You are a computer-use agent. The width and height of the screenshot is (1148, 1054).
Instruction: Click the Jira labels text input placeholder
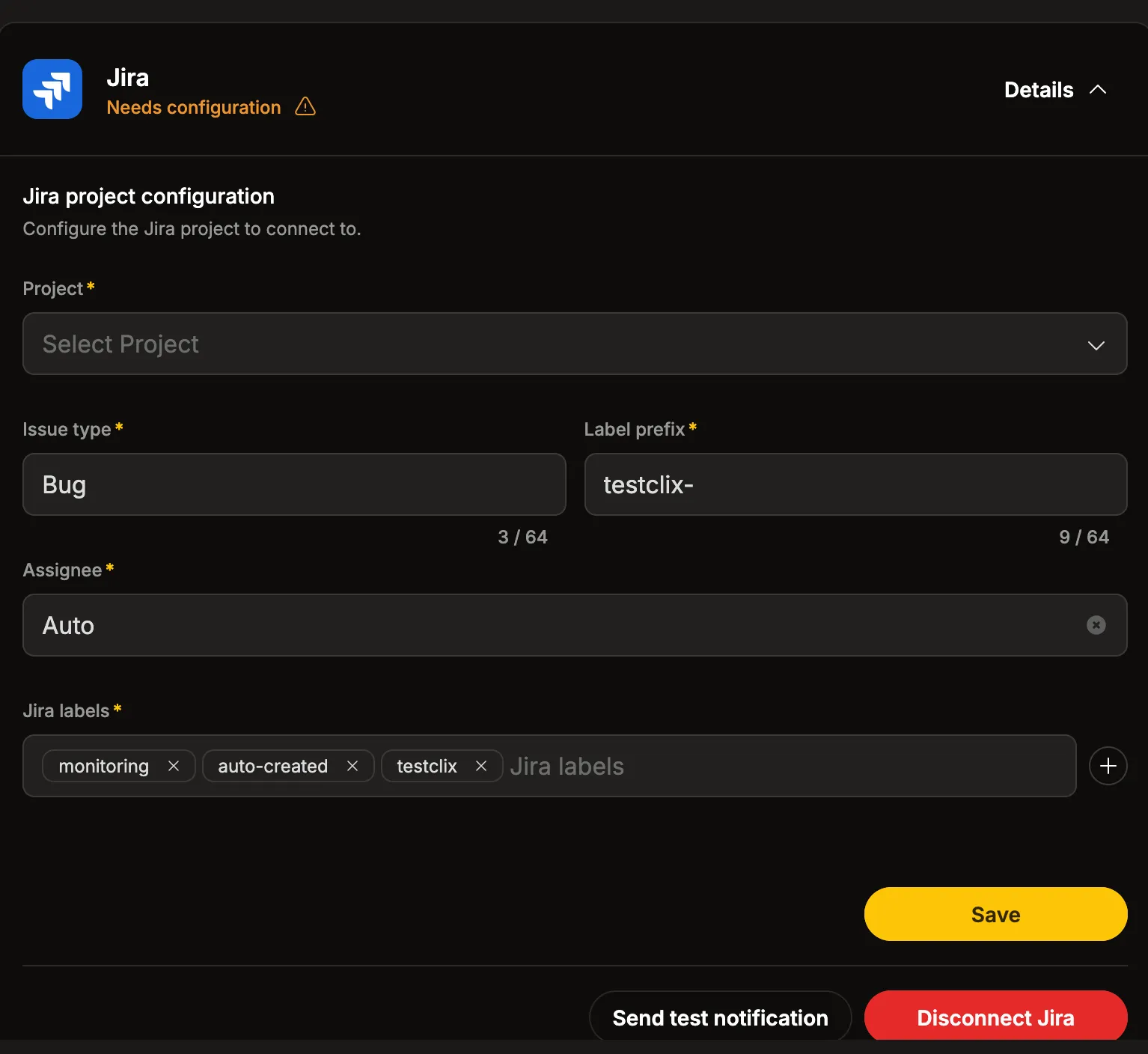pos(567,766)
